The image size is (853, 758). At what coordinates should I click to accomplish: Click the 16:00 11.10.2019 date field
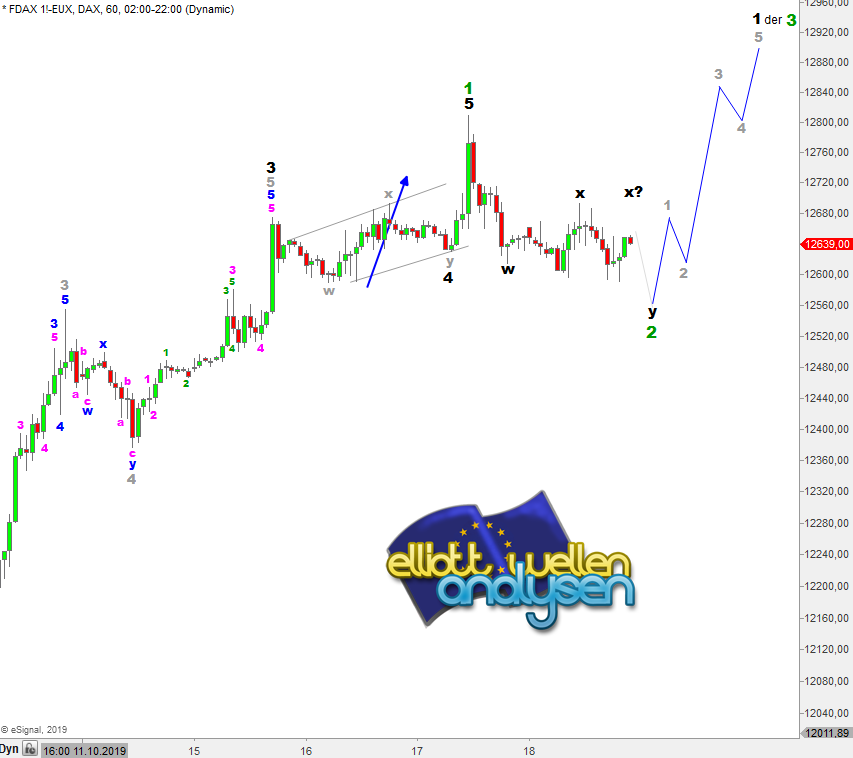(x=83, y=749)
